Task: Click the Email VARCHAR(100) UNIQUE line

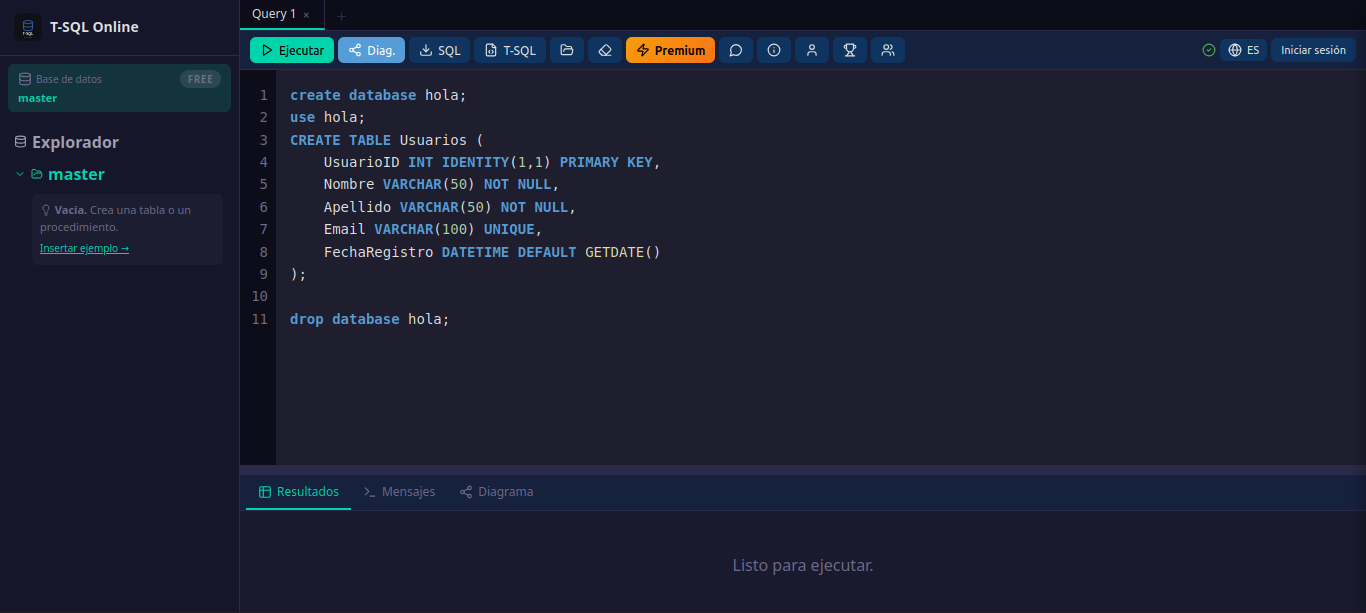Action: coord(433,229)
